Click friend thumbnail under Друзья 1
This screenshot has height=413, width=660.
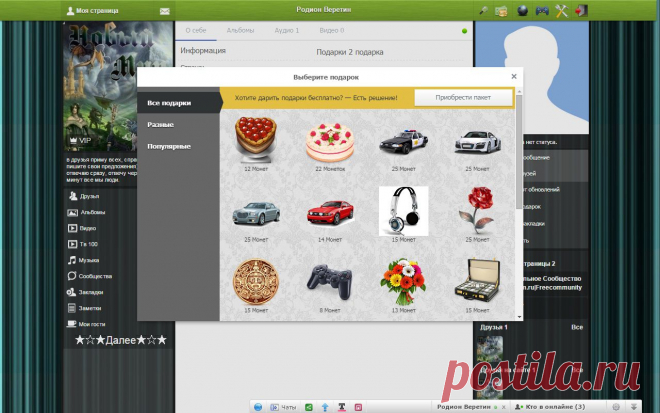tap(490, 349)
